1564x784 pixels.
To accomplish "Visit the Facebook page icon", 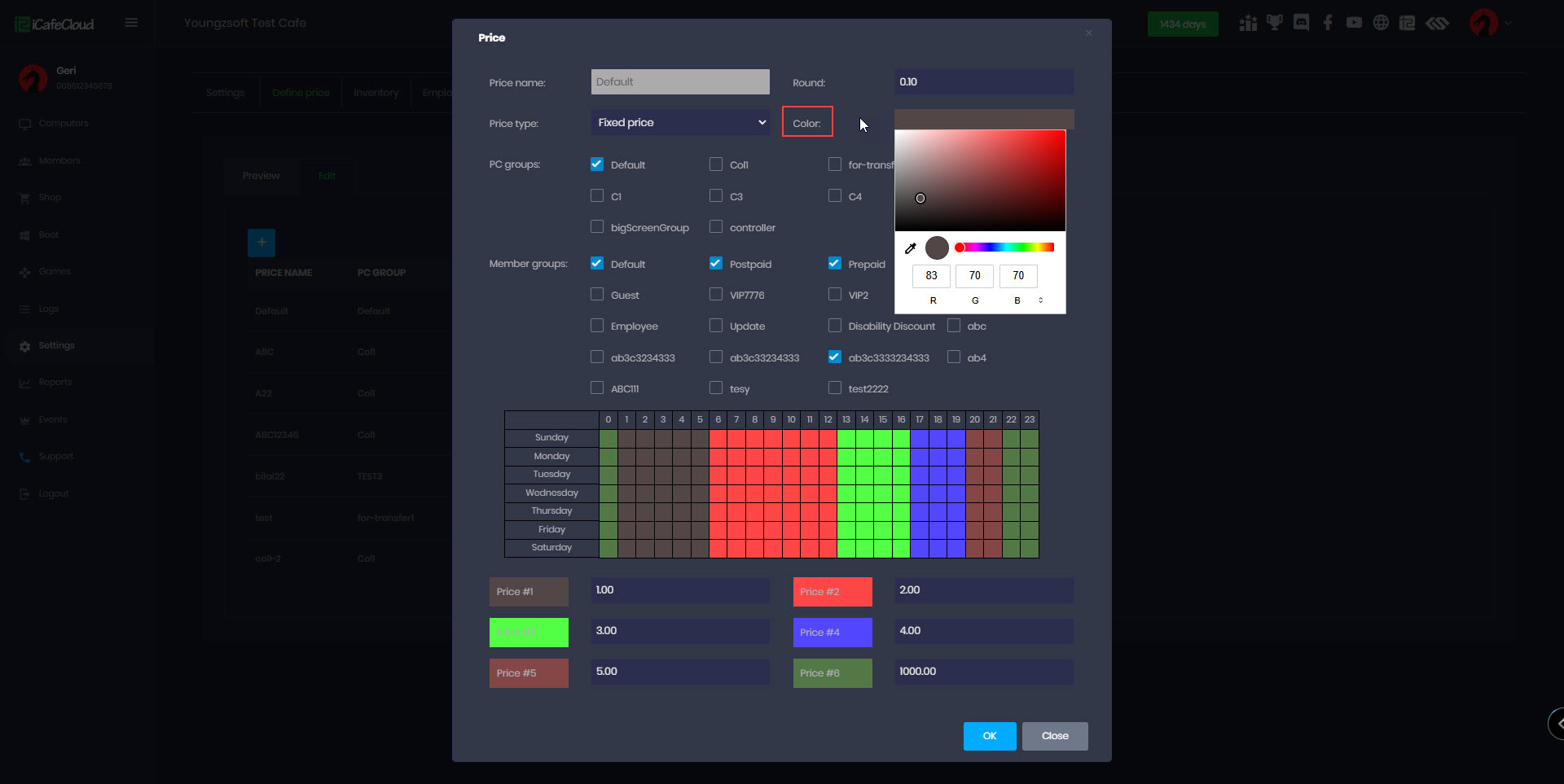I will click(x=1328, y=23).
